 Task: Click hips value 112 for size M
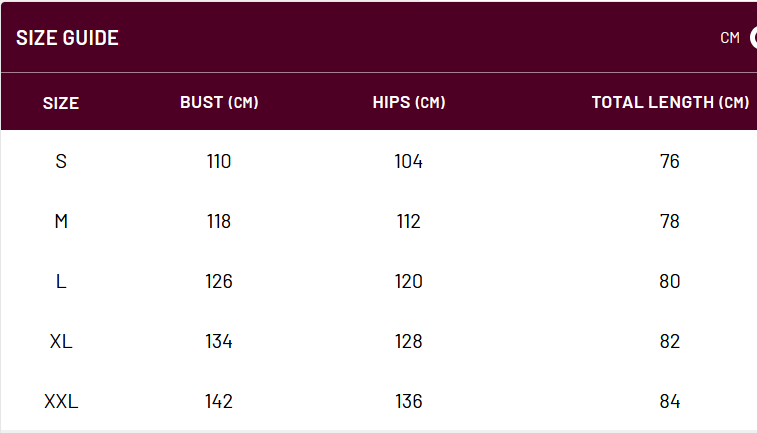click(x=409, y=221)
